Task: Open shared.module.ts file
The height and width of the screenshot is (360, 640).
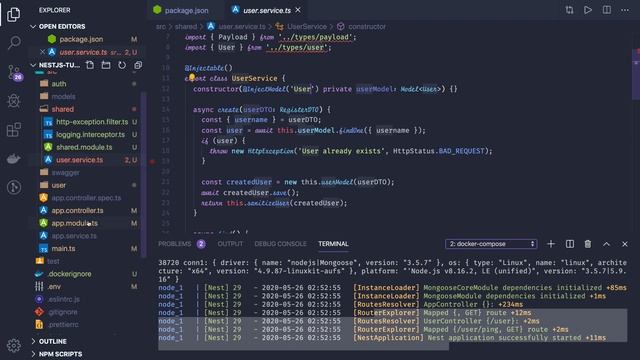Action: (84, 147)
